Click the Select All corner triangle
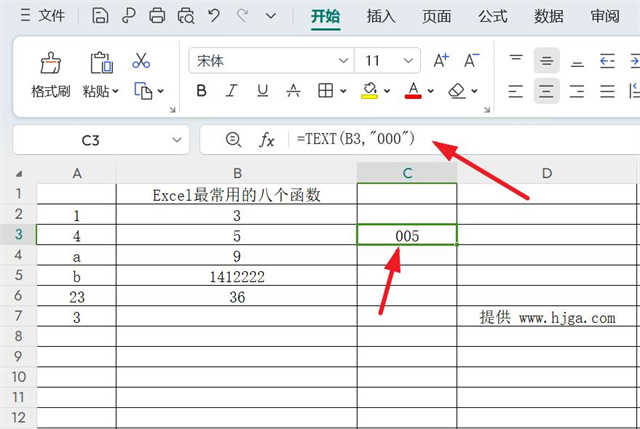The height and width of the screenshot is (429, 640). pos(18,173)
